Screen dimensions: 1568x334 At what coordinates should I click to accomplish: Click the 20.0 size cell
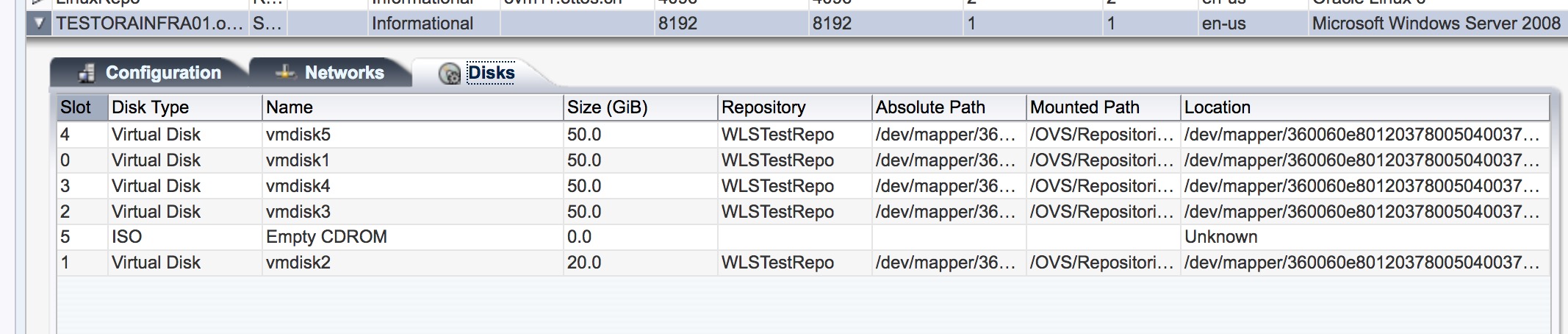coord(641,263)
